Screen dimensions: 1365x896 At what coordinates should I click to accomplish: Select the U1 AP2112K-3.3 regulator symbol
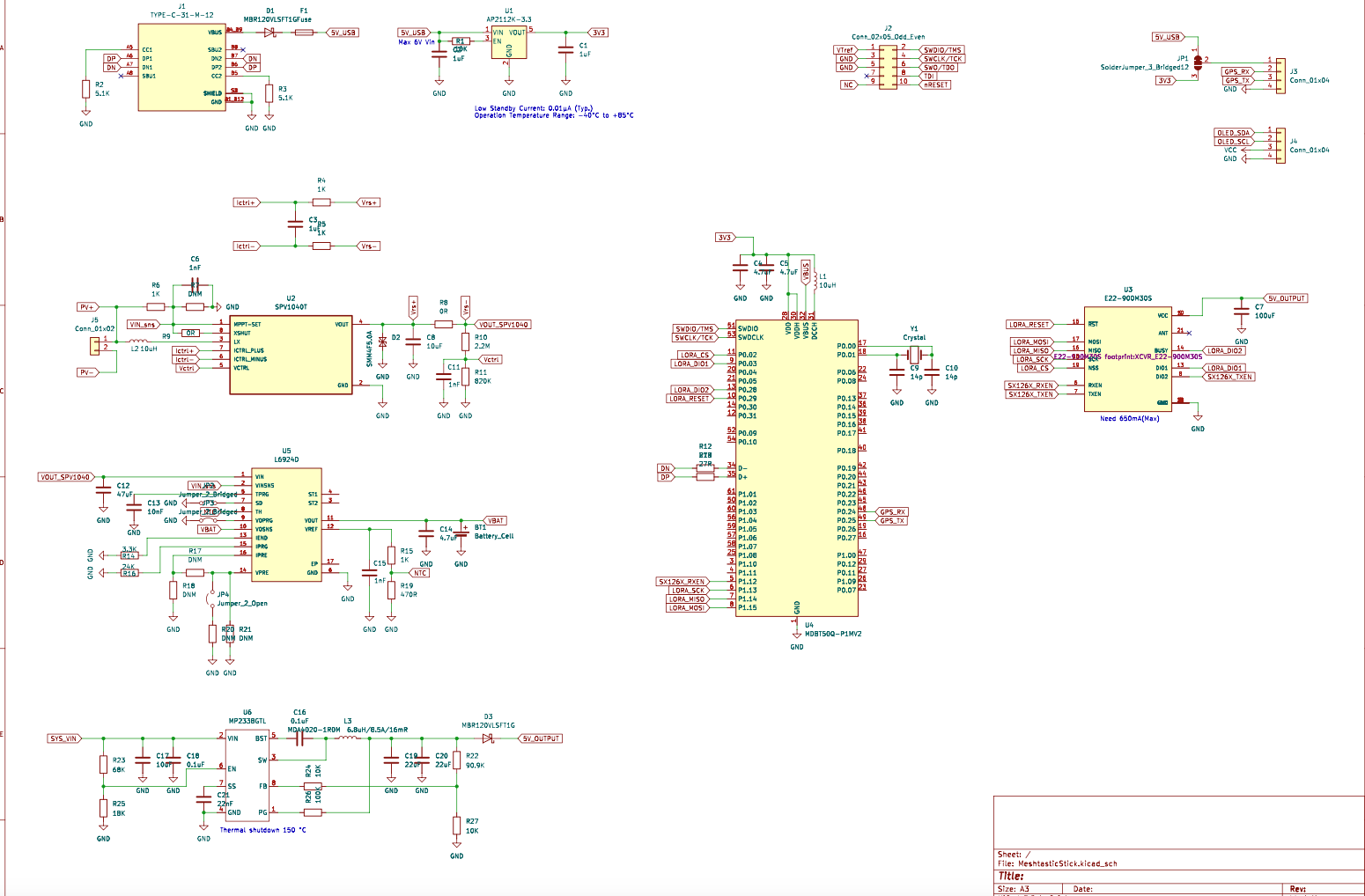tap(509, 42)
